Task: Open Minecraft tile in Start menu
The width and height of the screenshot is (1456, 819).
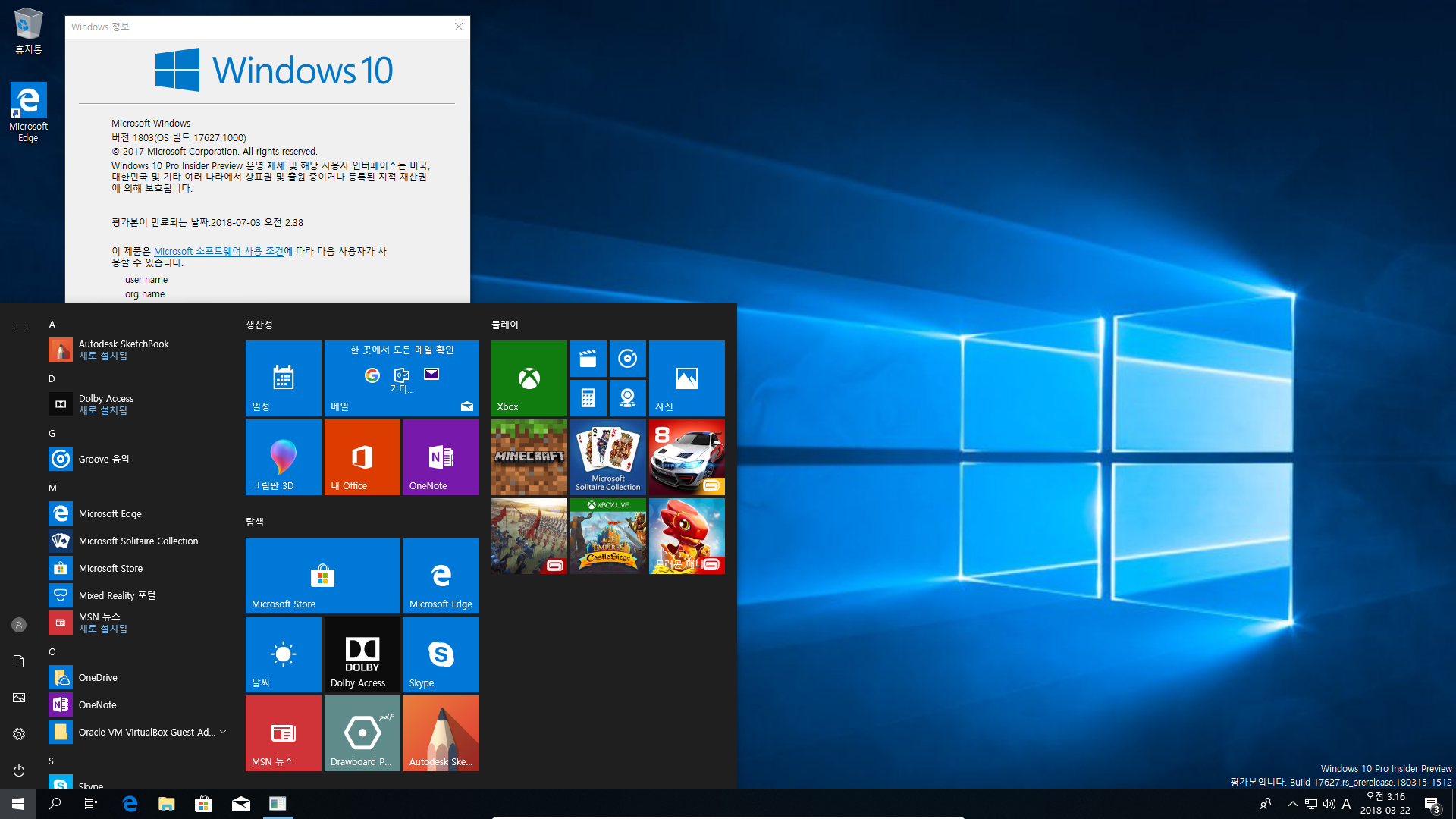Action: [529, 457]
